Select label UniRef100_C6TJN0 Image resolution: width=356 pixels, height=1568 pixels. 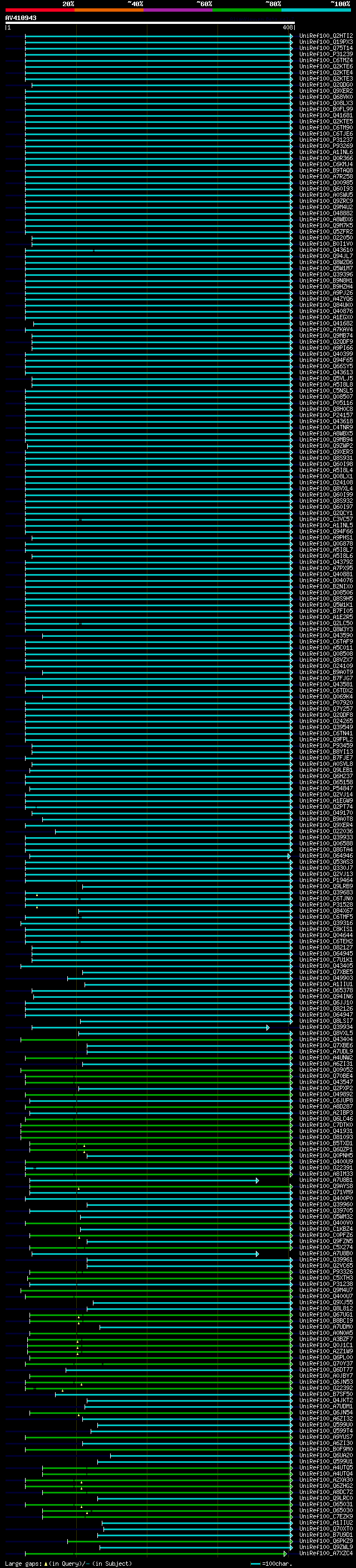click(326, 899)
